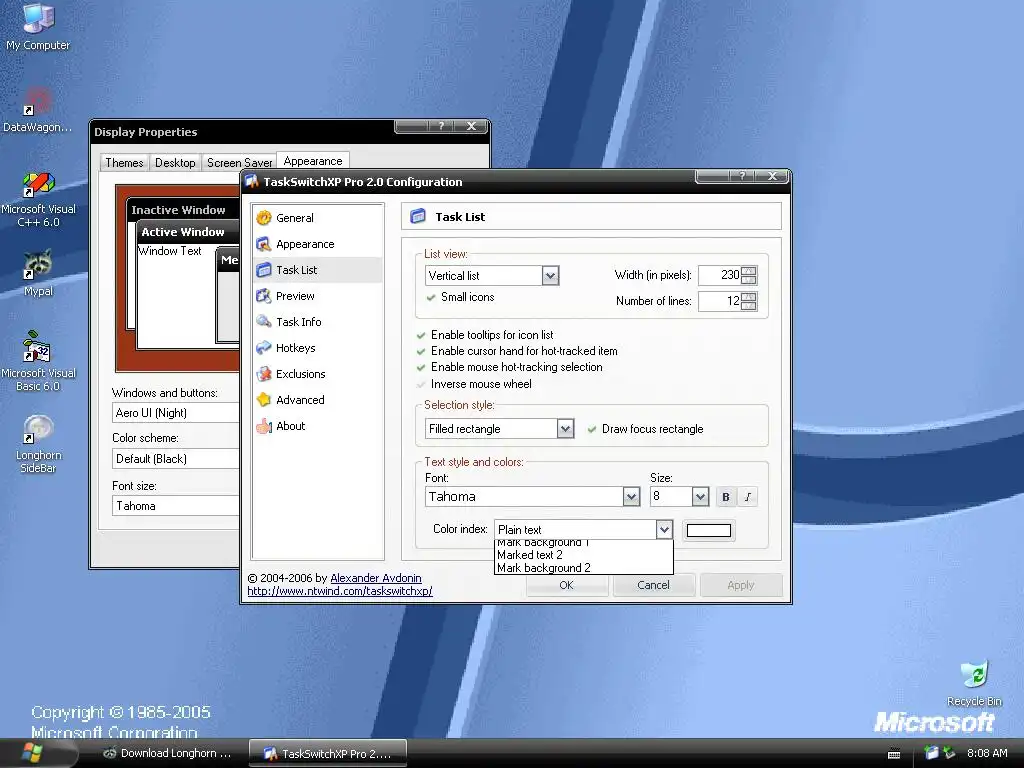Switch to Desktop tab in Display Properties
The image size is (1024, 768).
coord(175,163)
